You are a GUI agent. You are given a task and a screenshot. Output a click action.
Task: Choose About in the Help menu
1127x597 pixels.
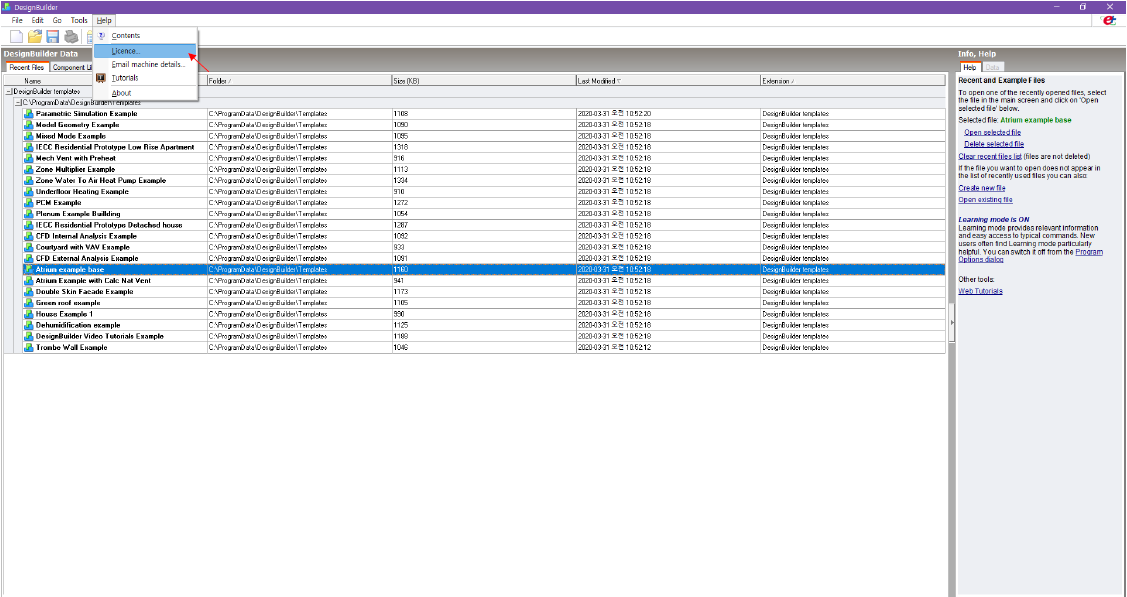121,93
